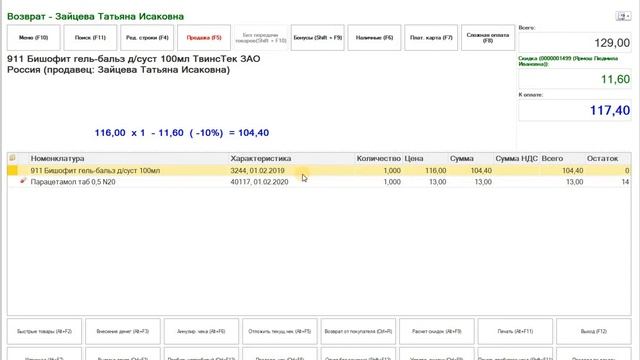
Task: Select row Парацетамол таб 0,5 N20
Action: point(319,182)
